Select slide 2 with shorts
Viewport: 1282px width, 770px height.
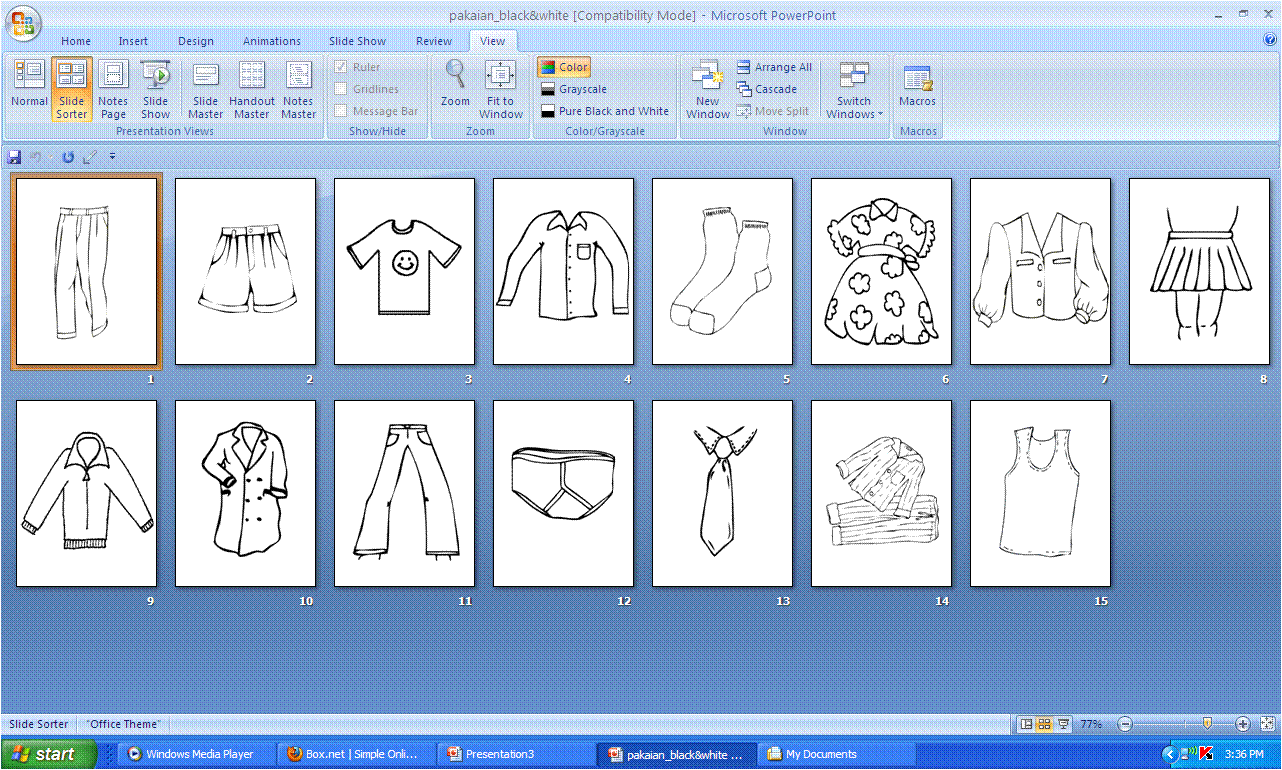pos(245,271)
